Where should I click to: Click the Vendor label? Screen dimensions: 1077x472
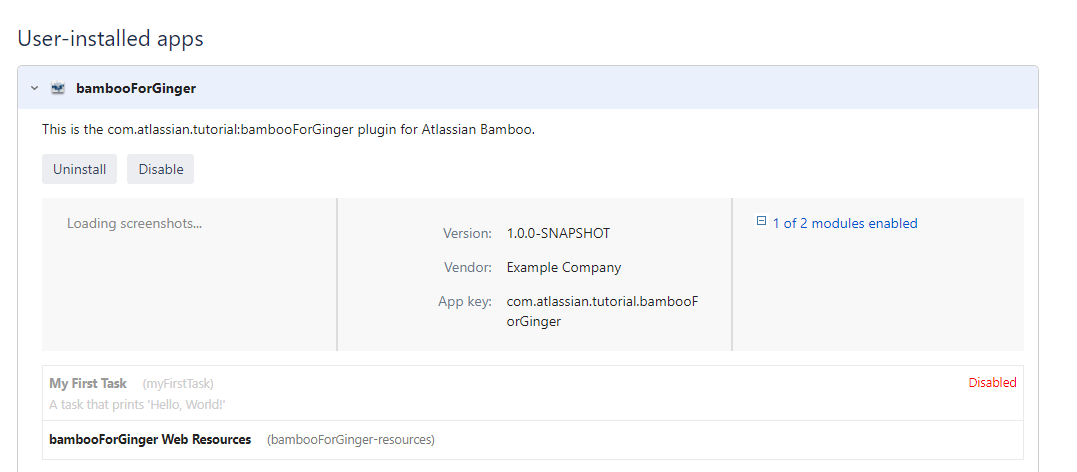coord(468,267)
